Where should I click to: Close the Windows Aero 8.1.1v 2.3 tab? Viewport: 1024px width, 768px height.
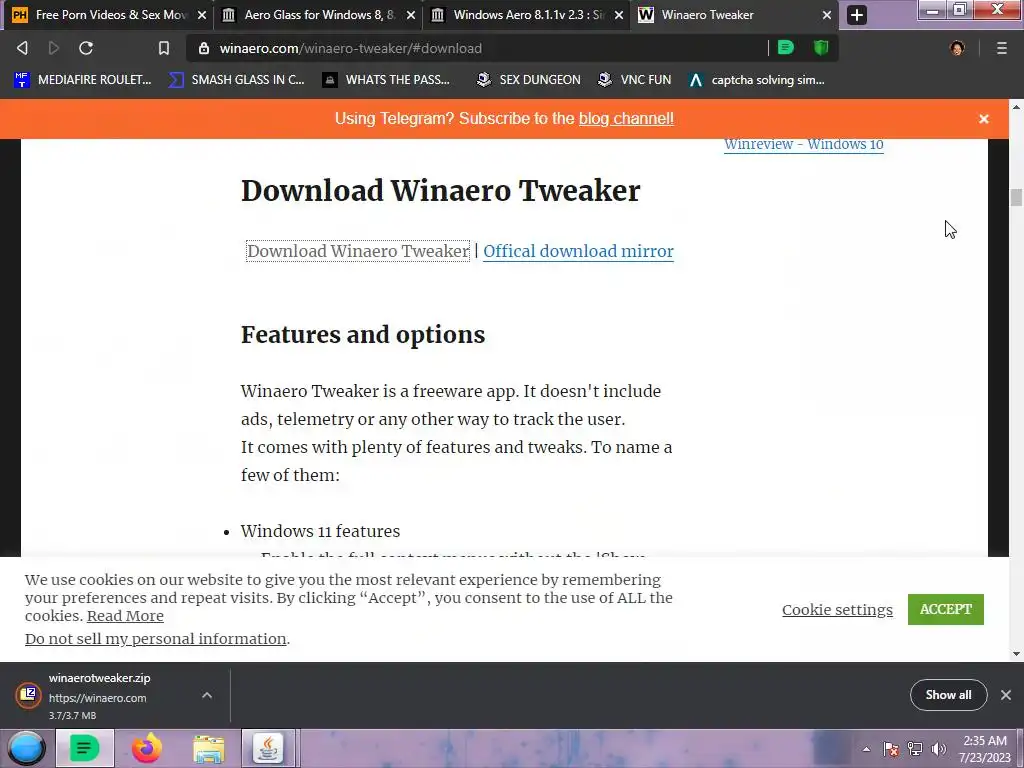pos(619,14)
